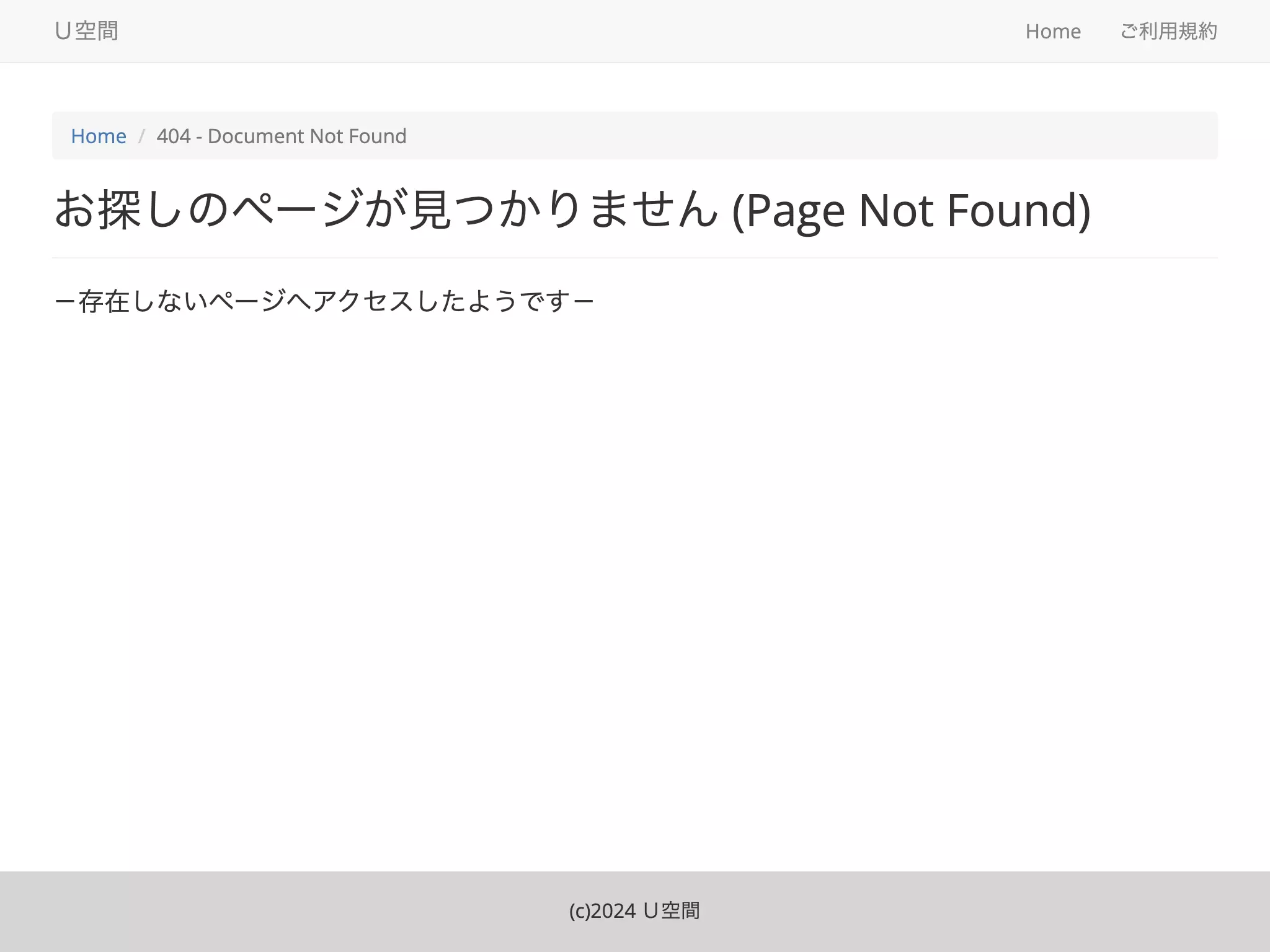This screenshot has height=952, width=1270.
Task: Click the 存在しないページへアクセスしたようです message
Action: coord(324,301)
